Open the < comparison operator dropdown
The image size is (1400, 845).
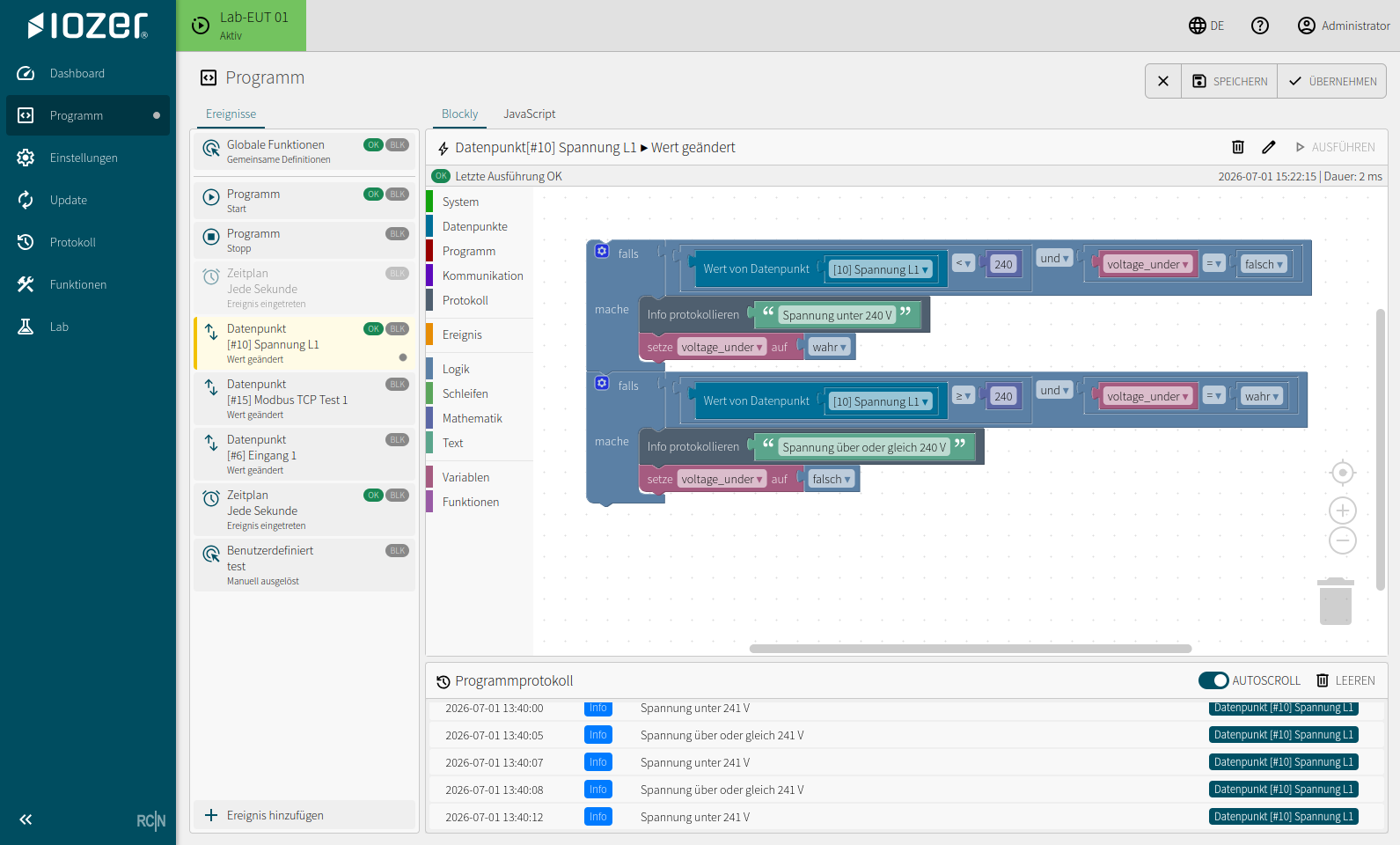tap(964, 263)
